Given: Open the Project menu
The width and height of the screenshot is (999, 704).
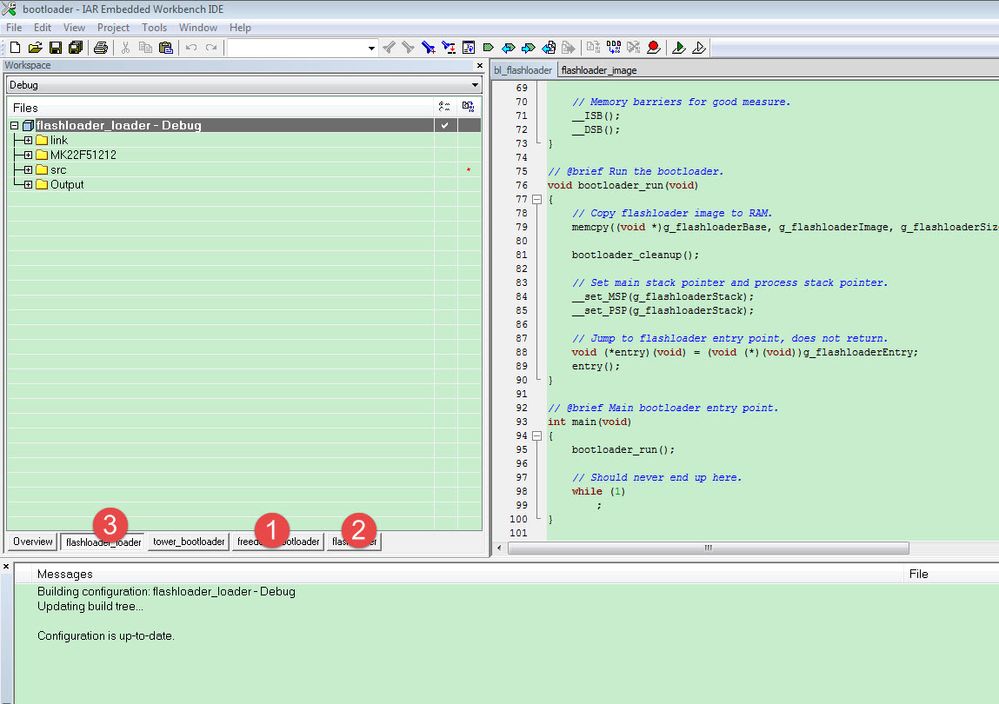Looking at the screenshot, I should (x=113, y=27).
